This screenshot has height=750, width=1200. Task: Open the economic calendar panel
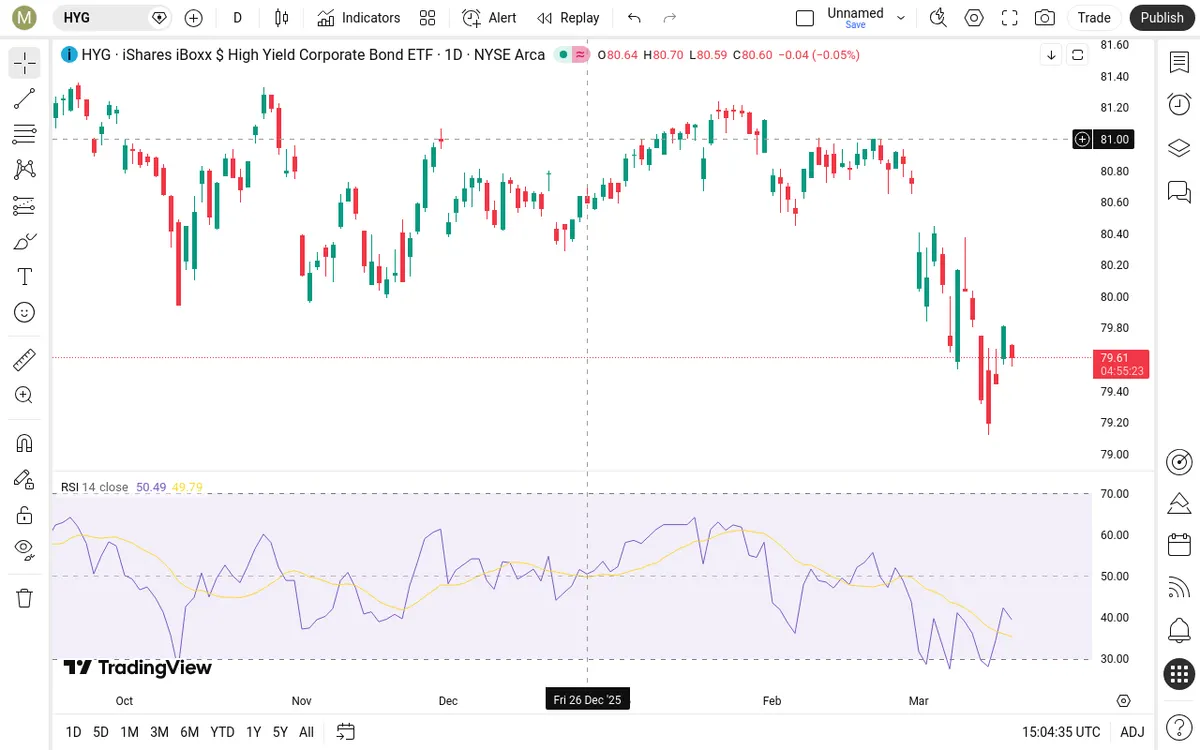(x=1179, y=545)
